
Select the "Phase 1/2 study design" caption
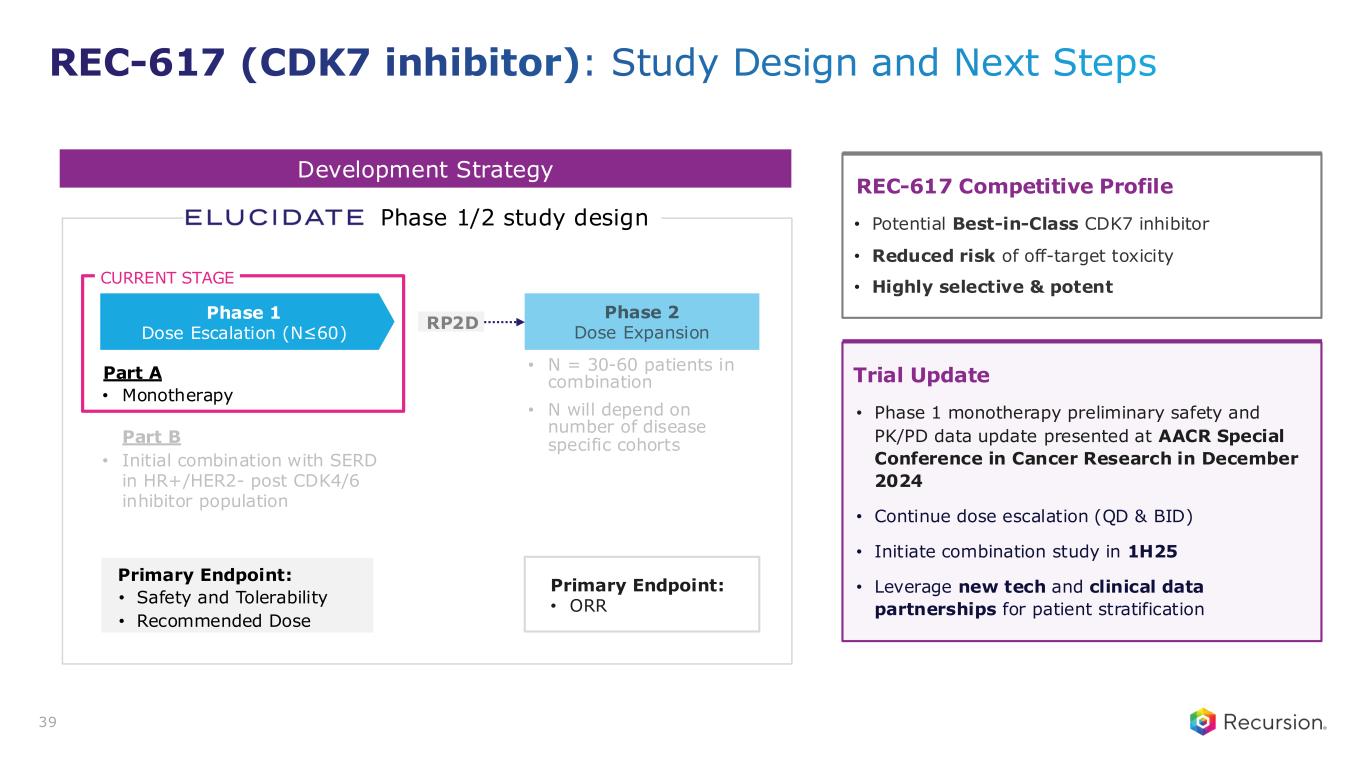click(x=515, y=217)
